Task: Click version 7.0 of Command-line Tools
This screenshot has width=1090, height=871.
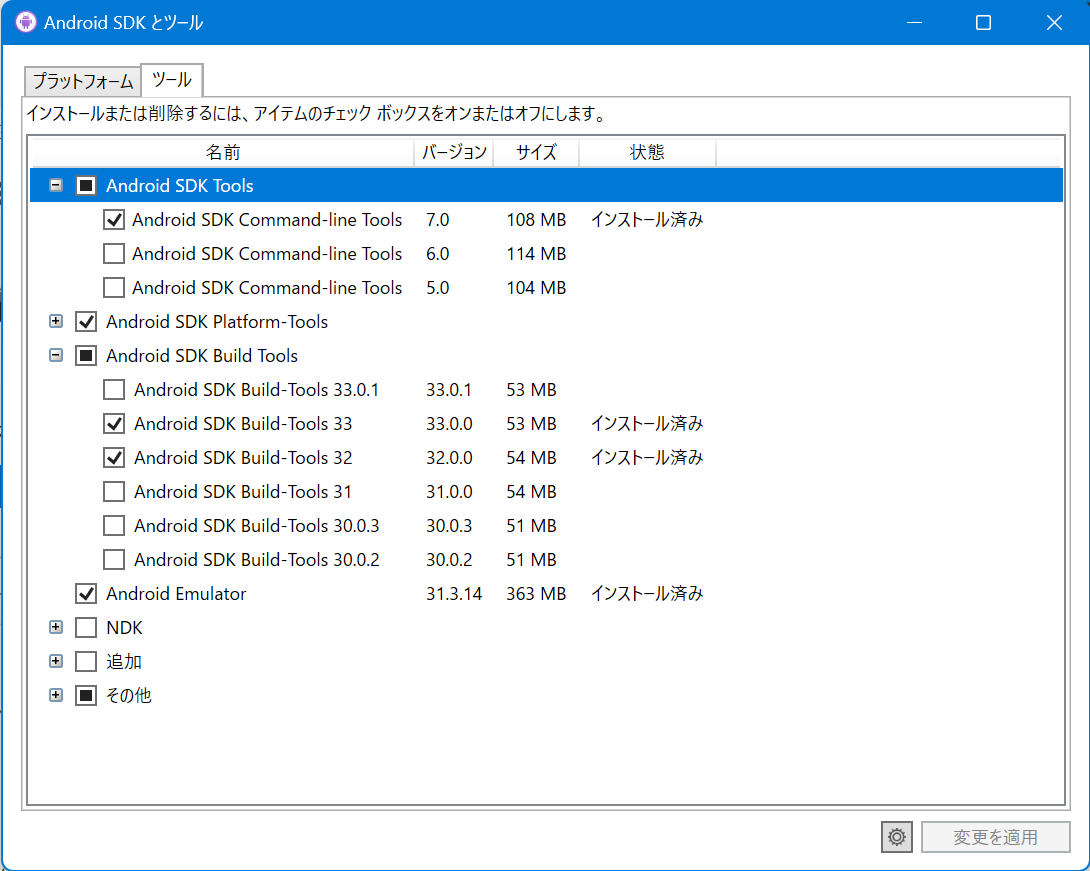Action: (437, 220)
